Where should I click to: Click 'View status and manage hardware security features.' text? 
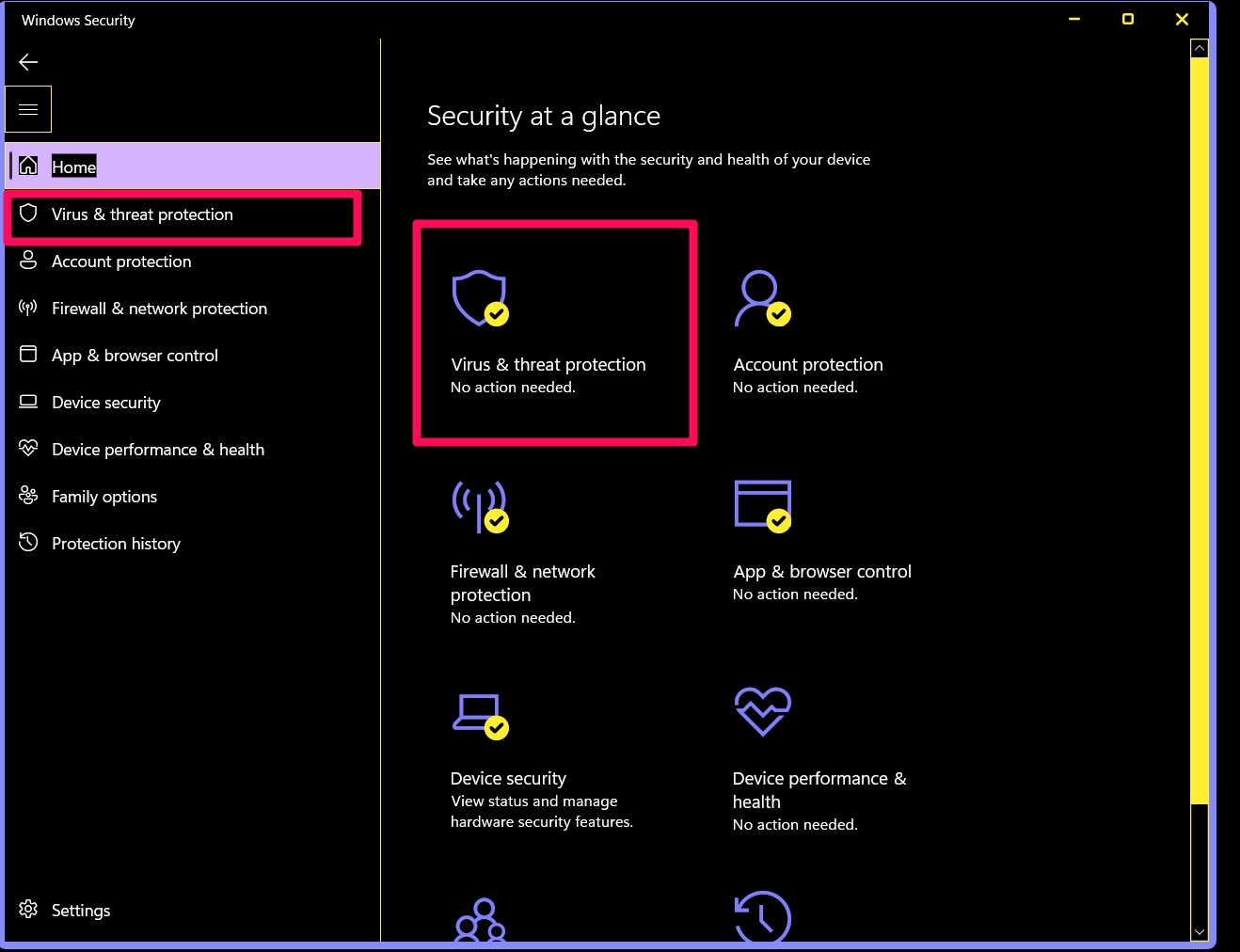click(x=542, y=811)
